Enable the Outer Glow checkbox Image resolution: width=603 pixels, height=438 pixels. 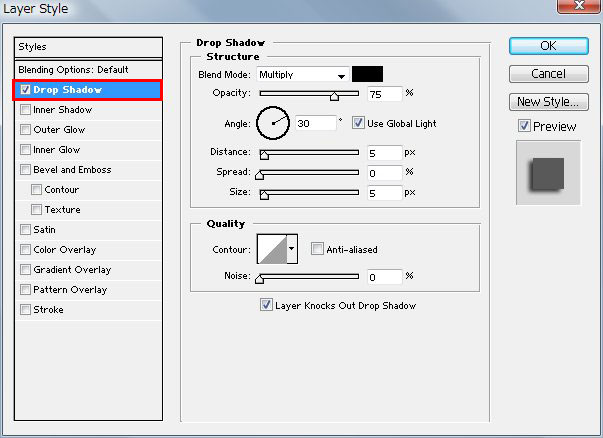(25, 130)
